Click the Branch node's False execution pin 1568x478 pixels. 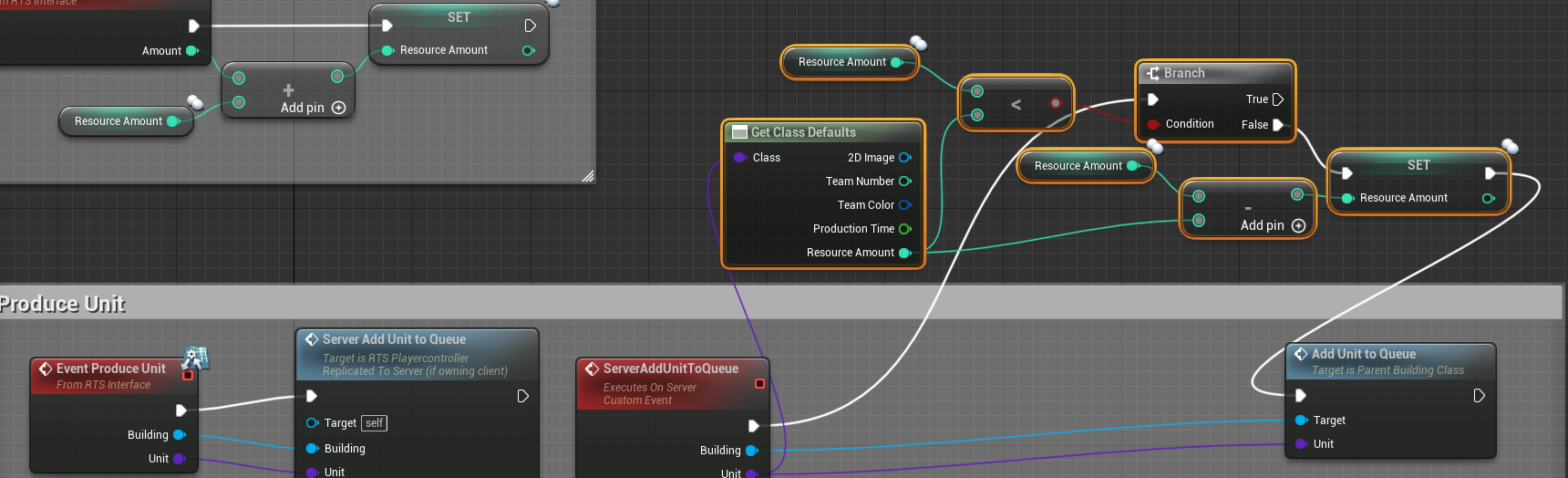pos(1277,125)
